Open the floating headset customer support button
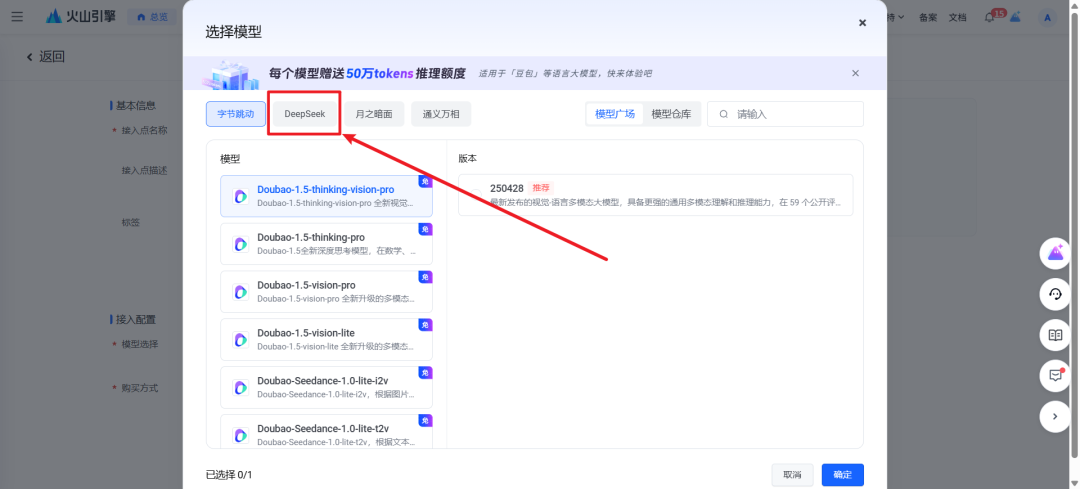The height and width of the screenshot is (489, 1080). 1055,294
